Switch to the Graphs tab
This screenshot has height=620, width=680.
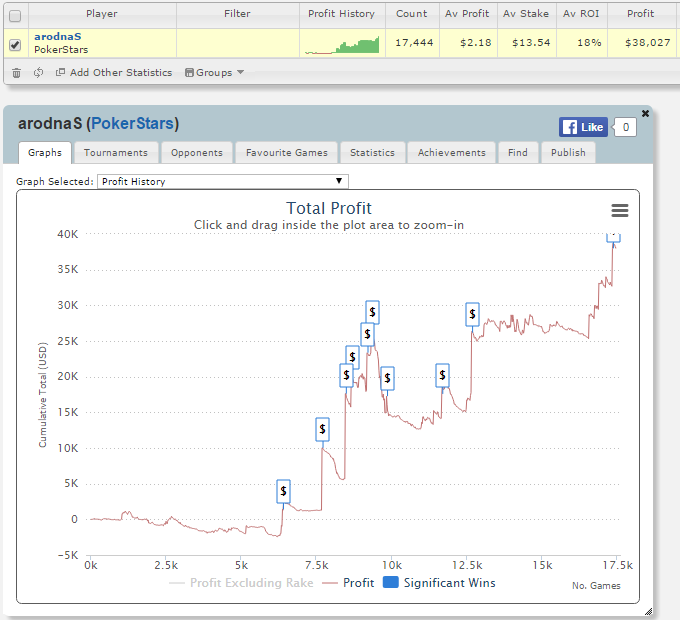[45, 153]
